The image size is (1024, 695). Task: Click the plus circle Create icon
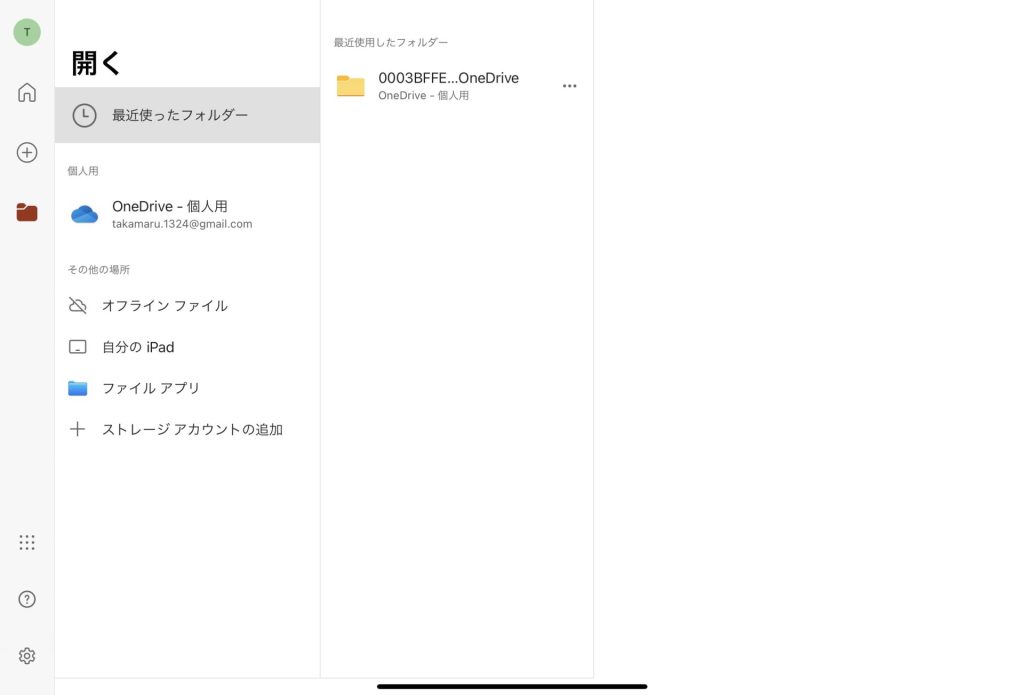pos(27,152)
